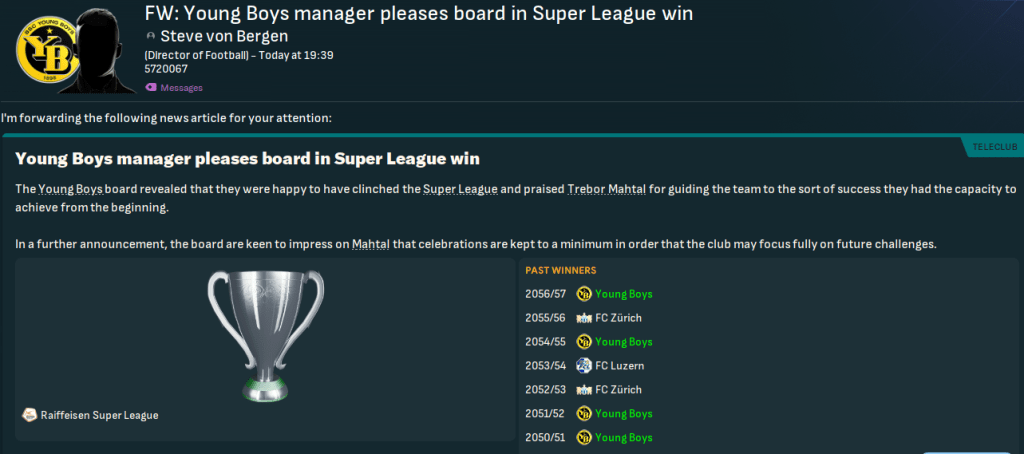Click the Young Boys crest in the 2051/52 row

tap(585, 414)
